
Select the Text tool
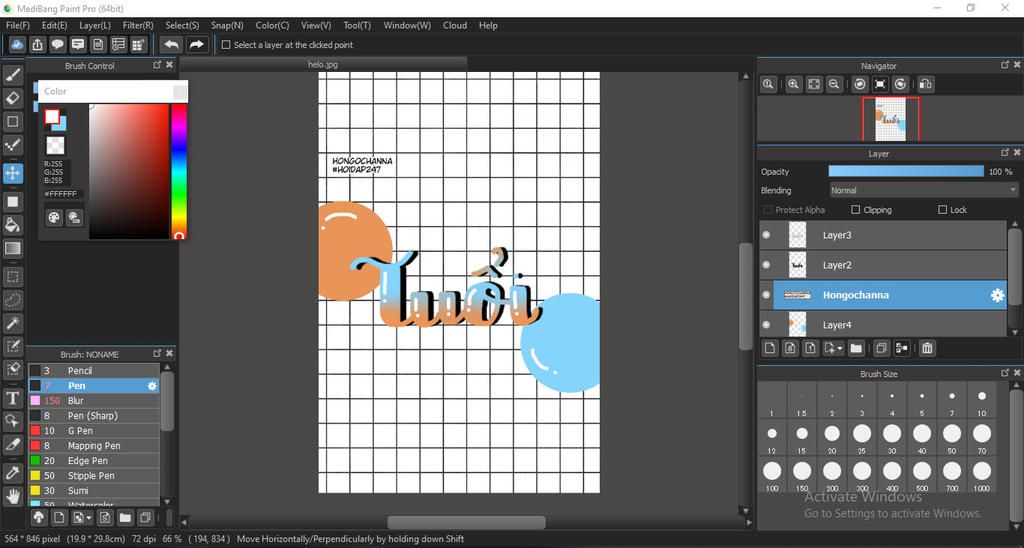tap(12, 398)
